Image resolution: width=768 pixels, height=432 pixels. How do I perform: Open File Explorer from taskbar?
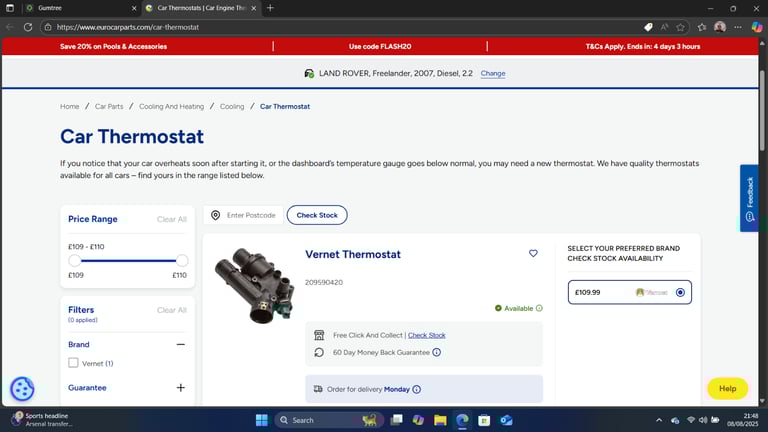(440, 420)
